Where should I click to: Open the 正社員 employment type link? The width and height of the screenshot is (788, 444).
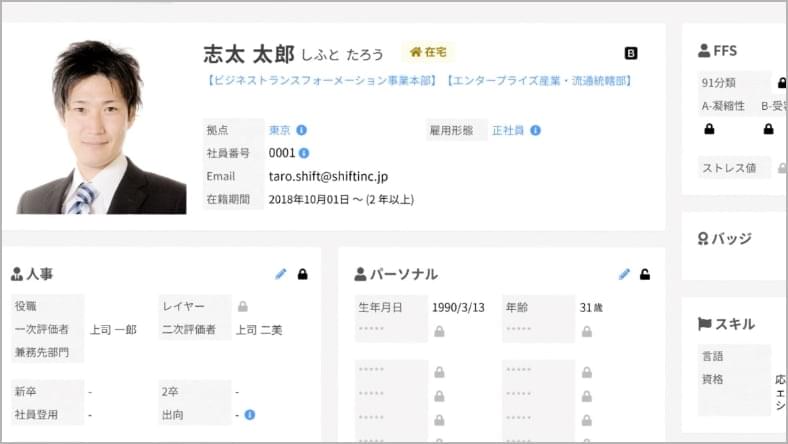pyautogui.click(x=508, y=130)
